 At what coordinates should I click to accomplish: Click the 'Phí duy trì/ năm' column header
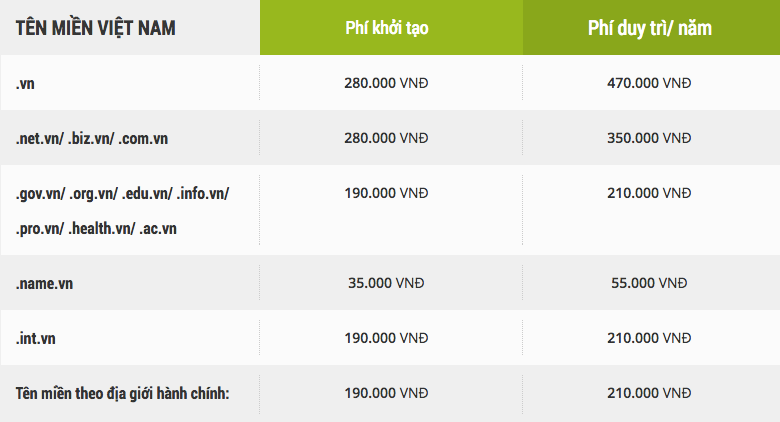tap(650, 28)
